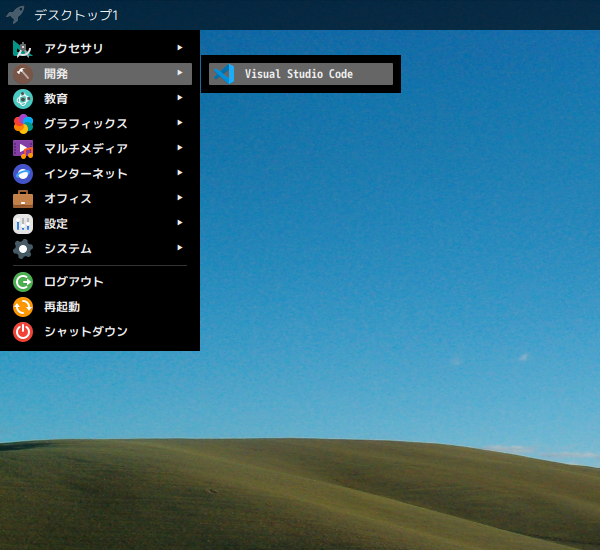This screenshot has width=600, height=550.
Task: Choose ログアウト to log out
Action: tap(100, 282)
